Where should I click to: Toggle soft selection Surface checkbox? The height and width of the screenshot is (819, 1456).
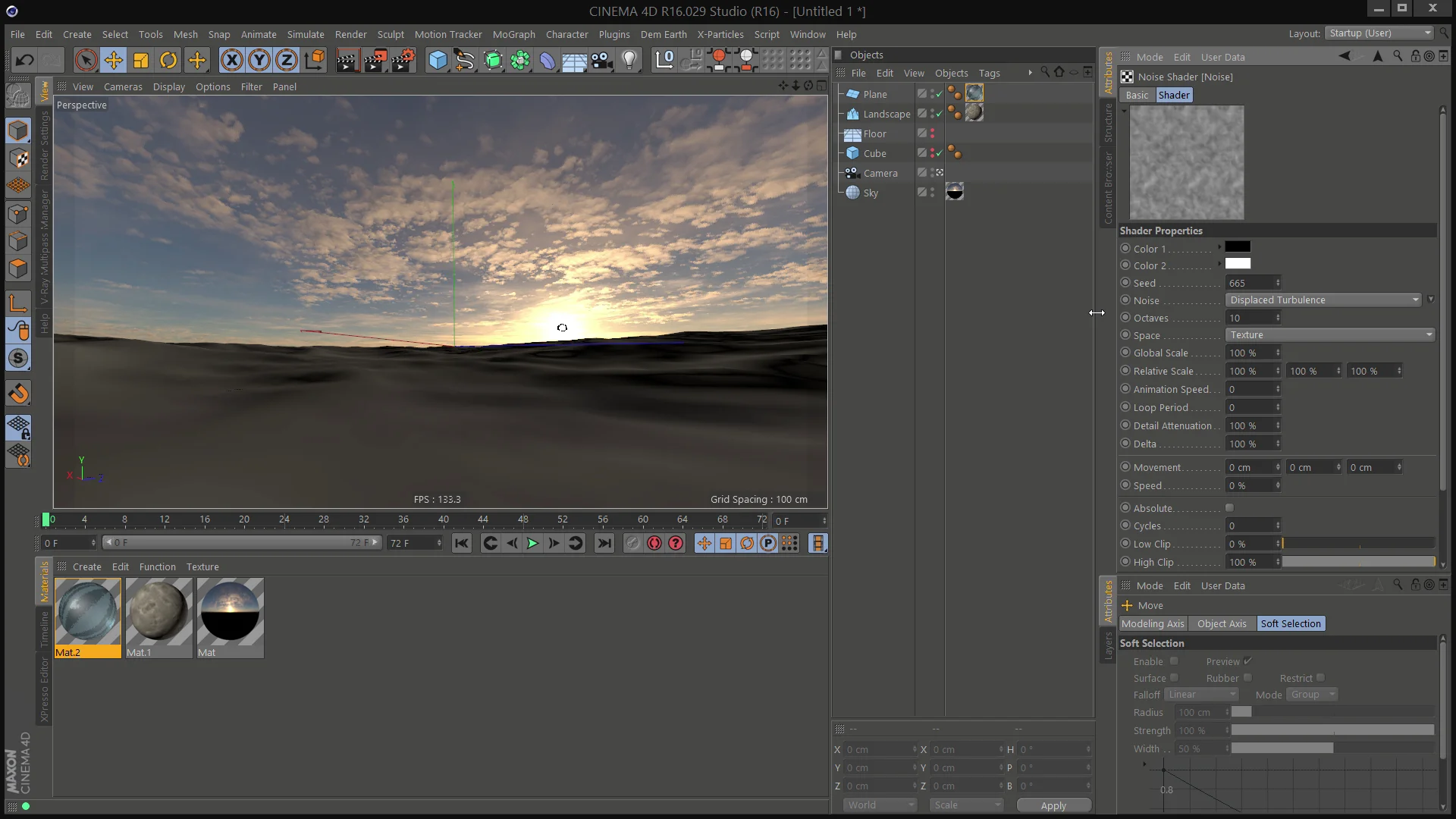click(1174, 678)
